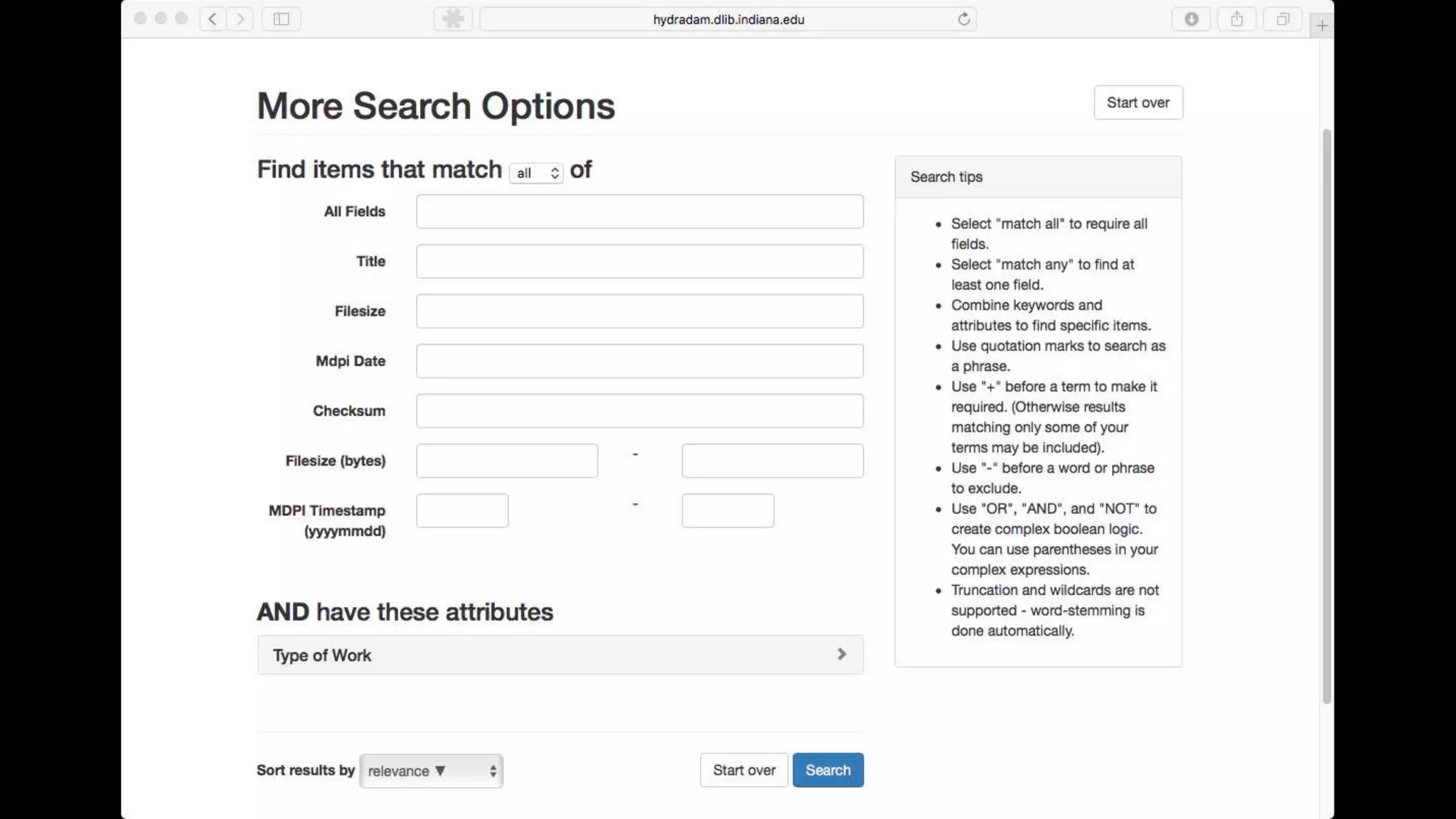Click the All Fields text input
The width and height of the screenshot is (1456, 819).
click(640, 211)
